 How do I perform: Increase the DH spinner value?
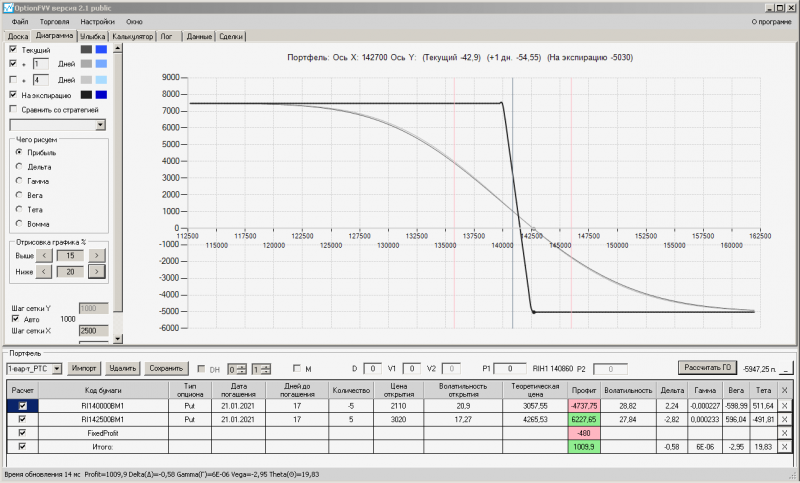click(242, 366)
